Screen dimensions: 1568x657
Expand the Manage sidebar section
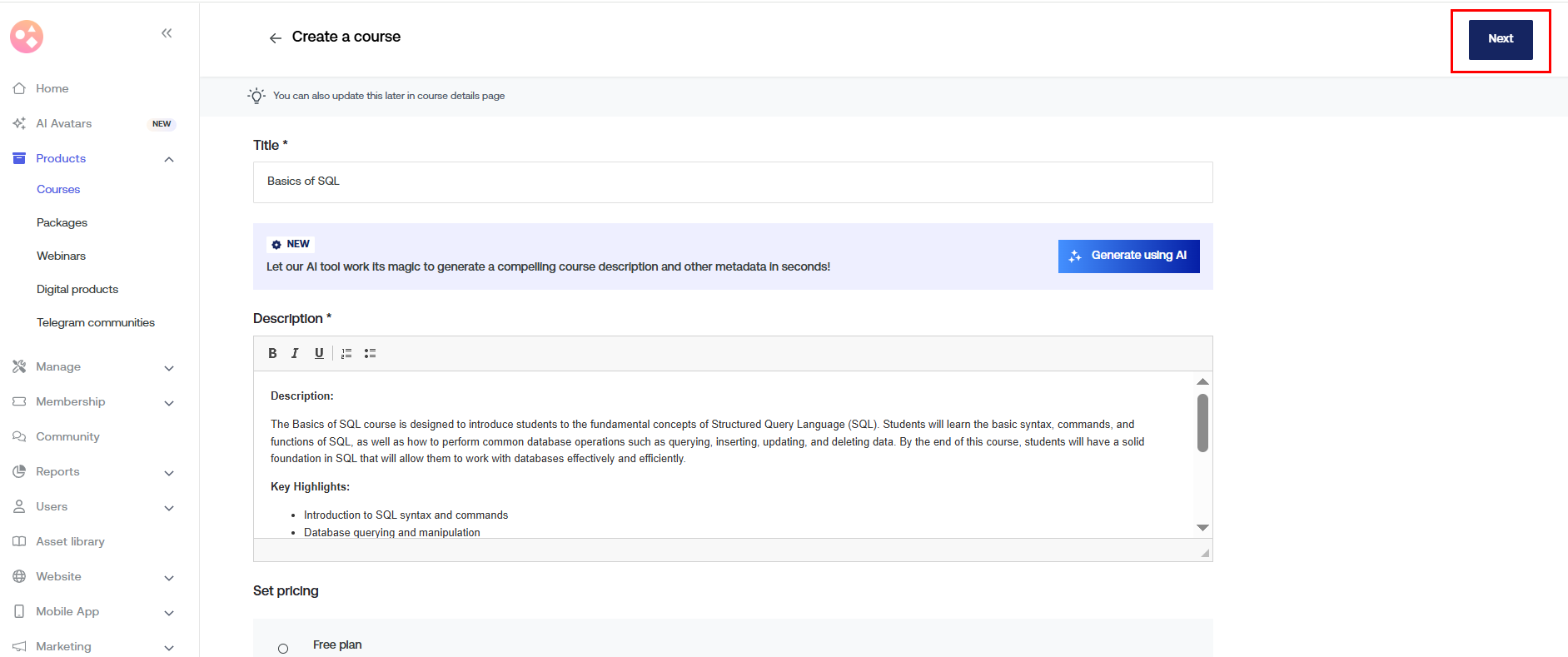tap(169, 367)
